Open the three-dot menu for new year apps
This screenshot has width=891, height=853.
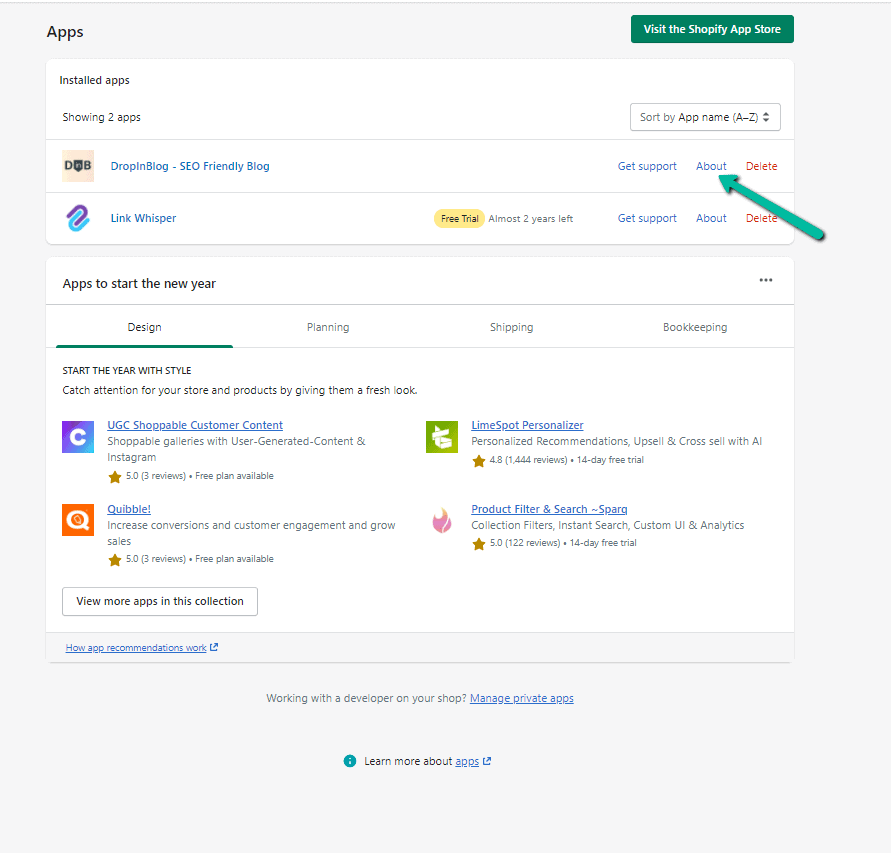[765, 280]
